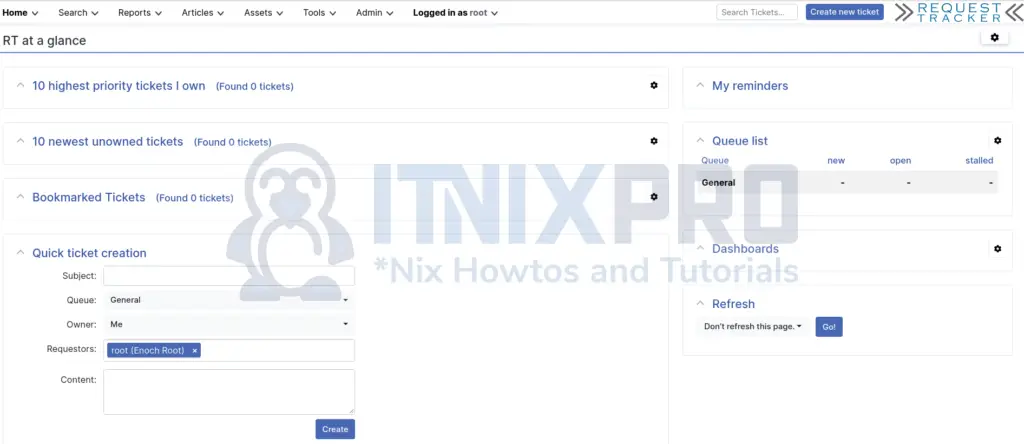The width and height of the screenshot is (1024, 444).
Task: Open the Queue dropdown set to General
Action: [x=228, y=300]
